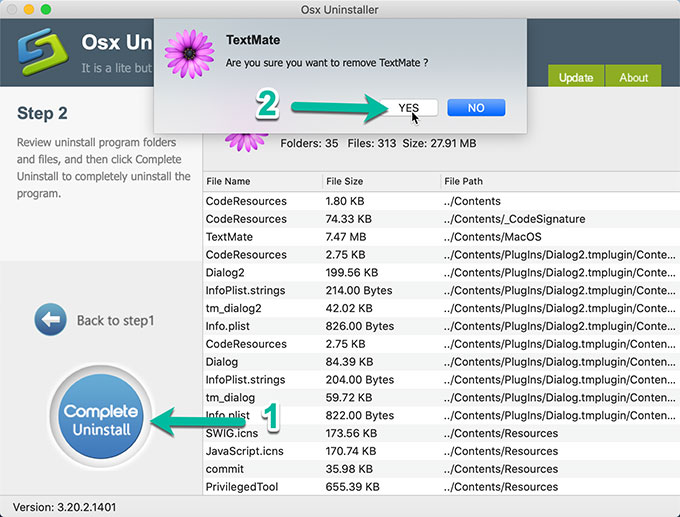Select the InfoPlist.strings 214.00 Bytes row
The width and height of the screenshot is (680, 517).
point(441,290)
